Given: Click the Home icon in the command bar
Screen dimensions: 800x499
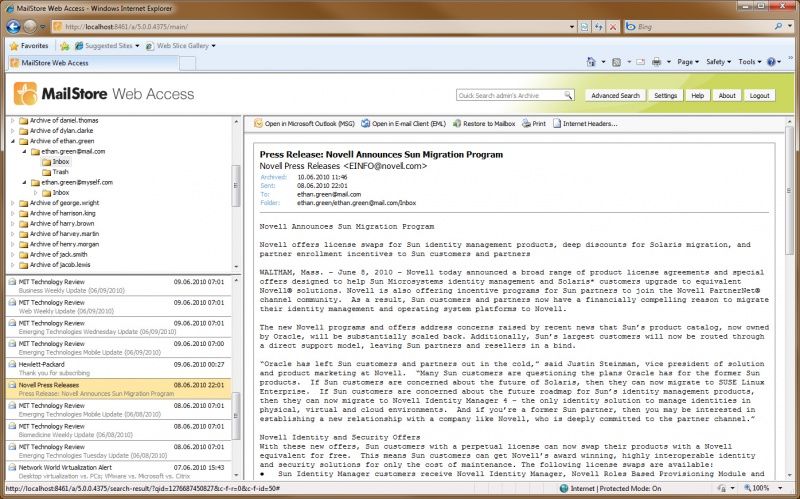Looking at the screenshot, I should [x=591, y=62].
